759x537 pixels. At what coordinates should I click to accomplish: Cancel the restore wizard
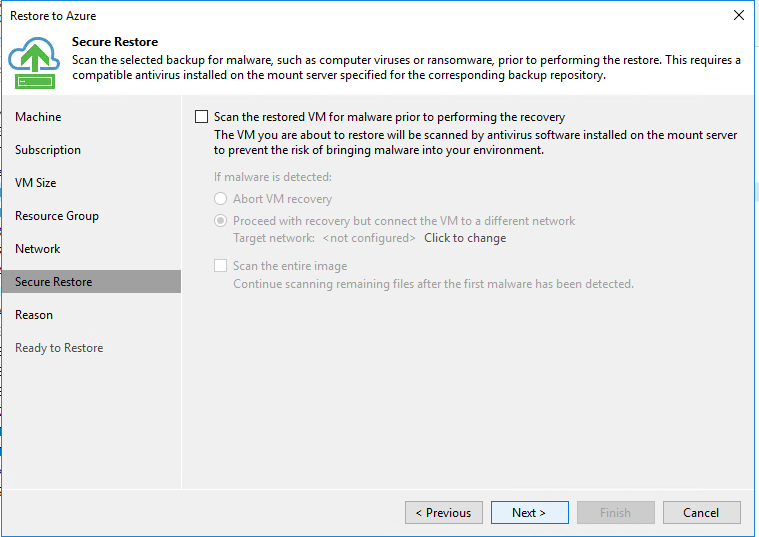tap(701, 512)
